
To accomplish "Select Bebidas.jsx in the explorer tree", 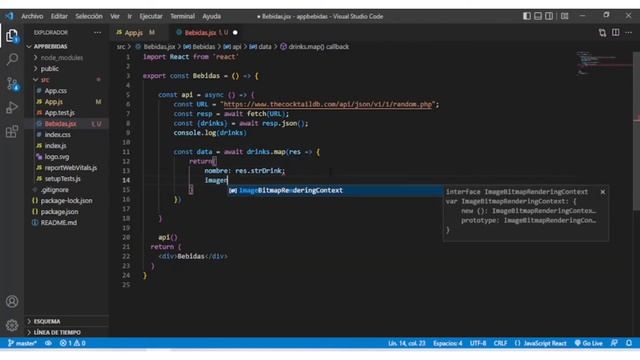I will pyautogui.click(x=67, y=124).
